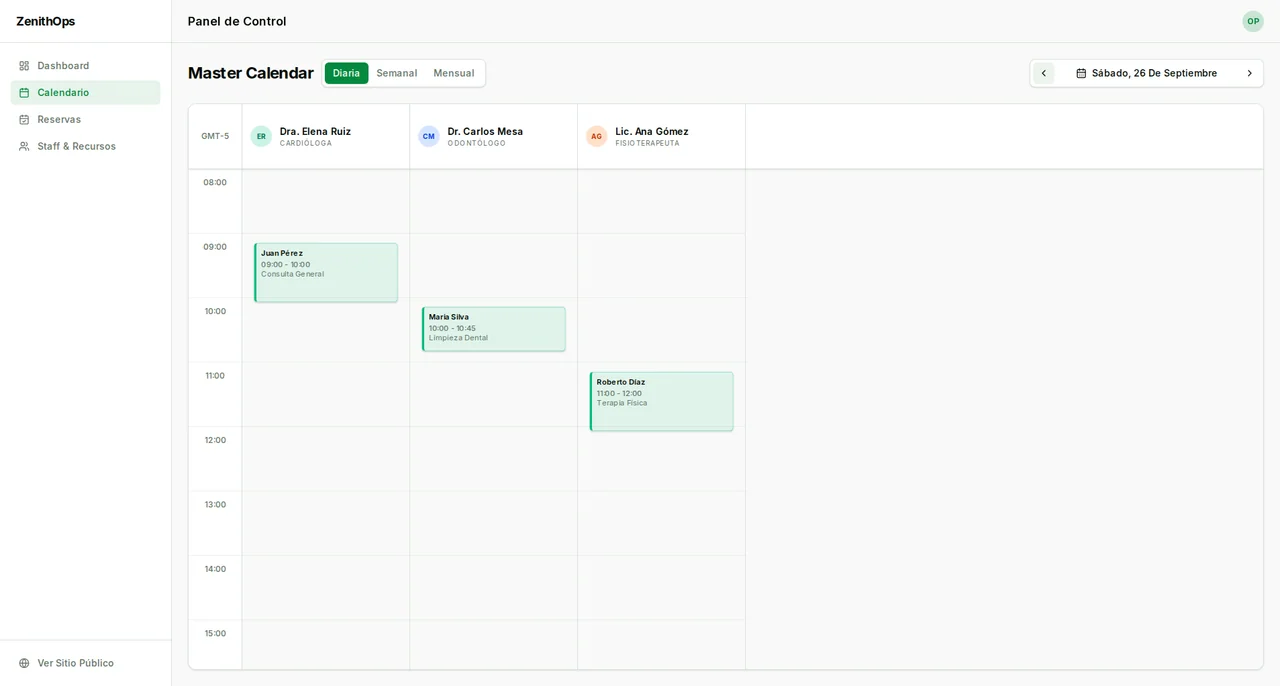Click the 10:00 time label
The image size is (1280, 686).
point(215,311)
